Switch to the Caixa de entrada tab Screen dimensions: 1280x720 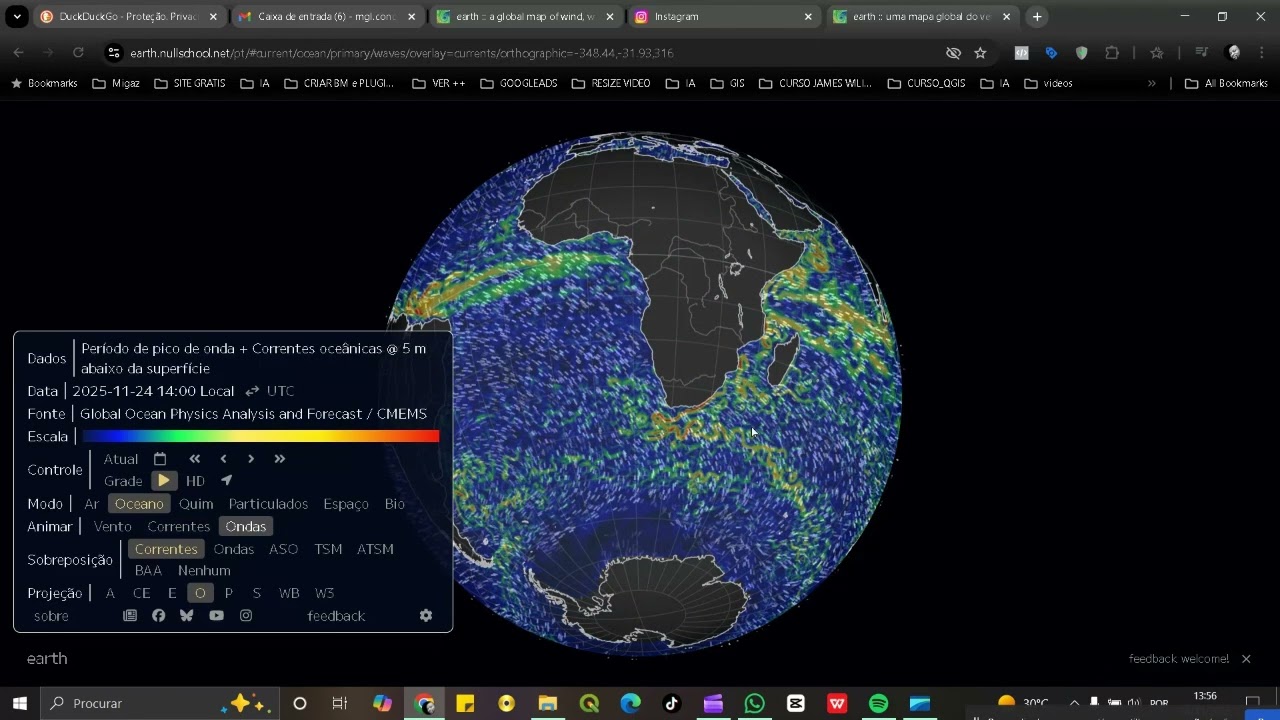pos(327,17)
